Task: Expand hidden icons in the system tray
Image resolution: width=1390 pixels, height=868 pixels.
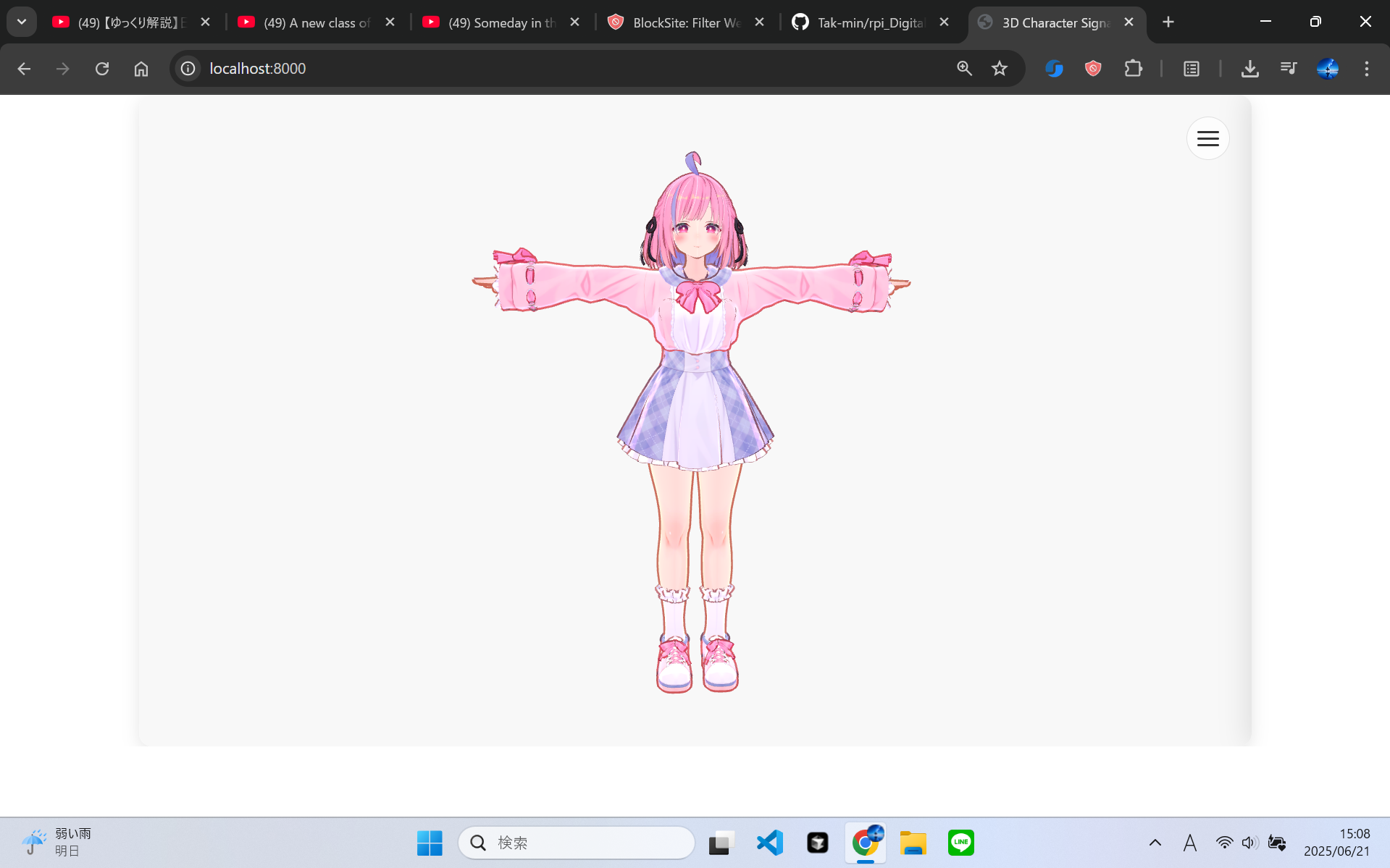Action: click(x=1155, y=842)
